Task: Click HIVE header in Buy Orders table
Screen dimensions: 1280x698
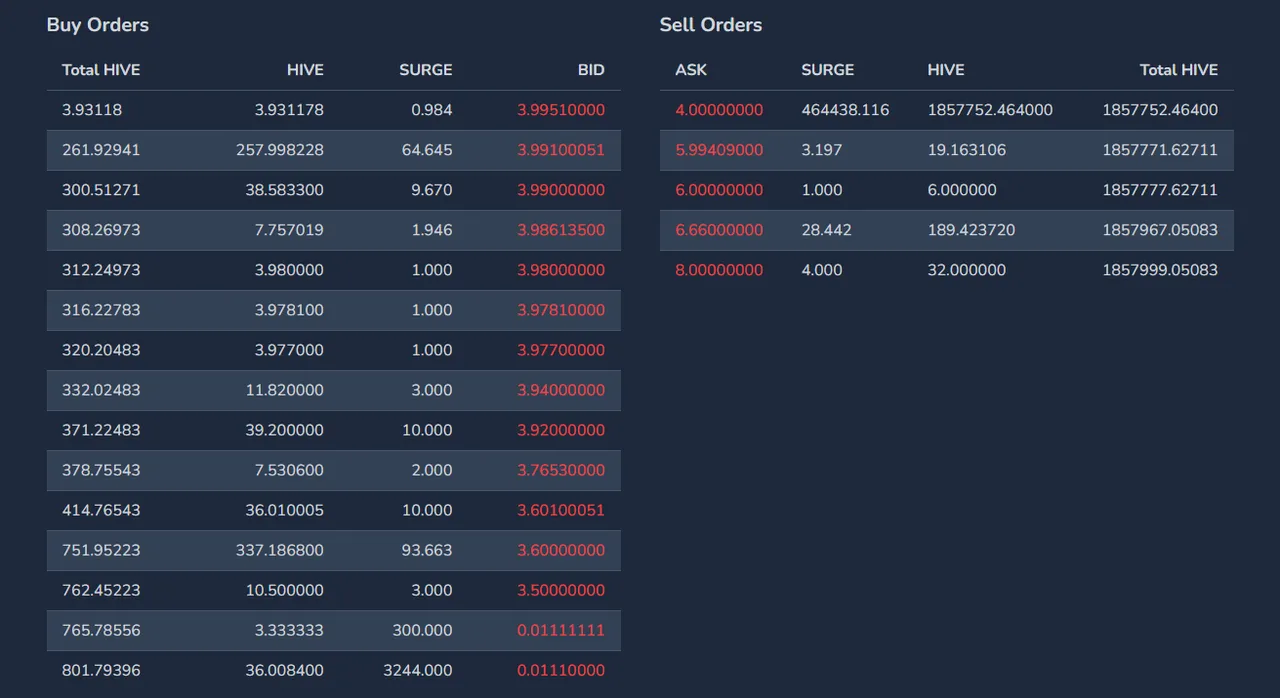Action: pyautogui.click(x=305, y=70)
